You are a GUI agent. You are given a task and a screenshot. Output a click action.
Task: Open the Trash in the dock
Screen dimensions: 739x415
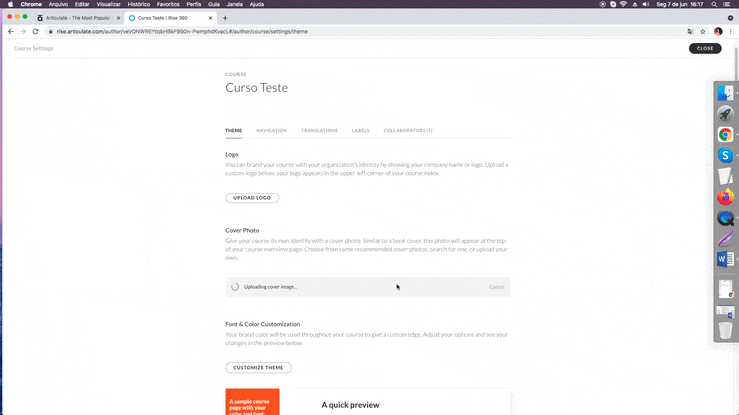(x=726, y=329)
